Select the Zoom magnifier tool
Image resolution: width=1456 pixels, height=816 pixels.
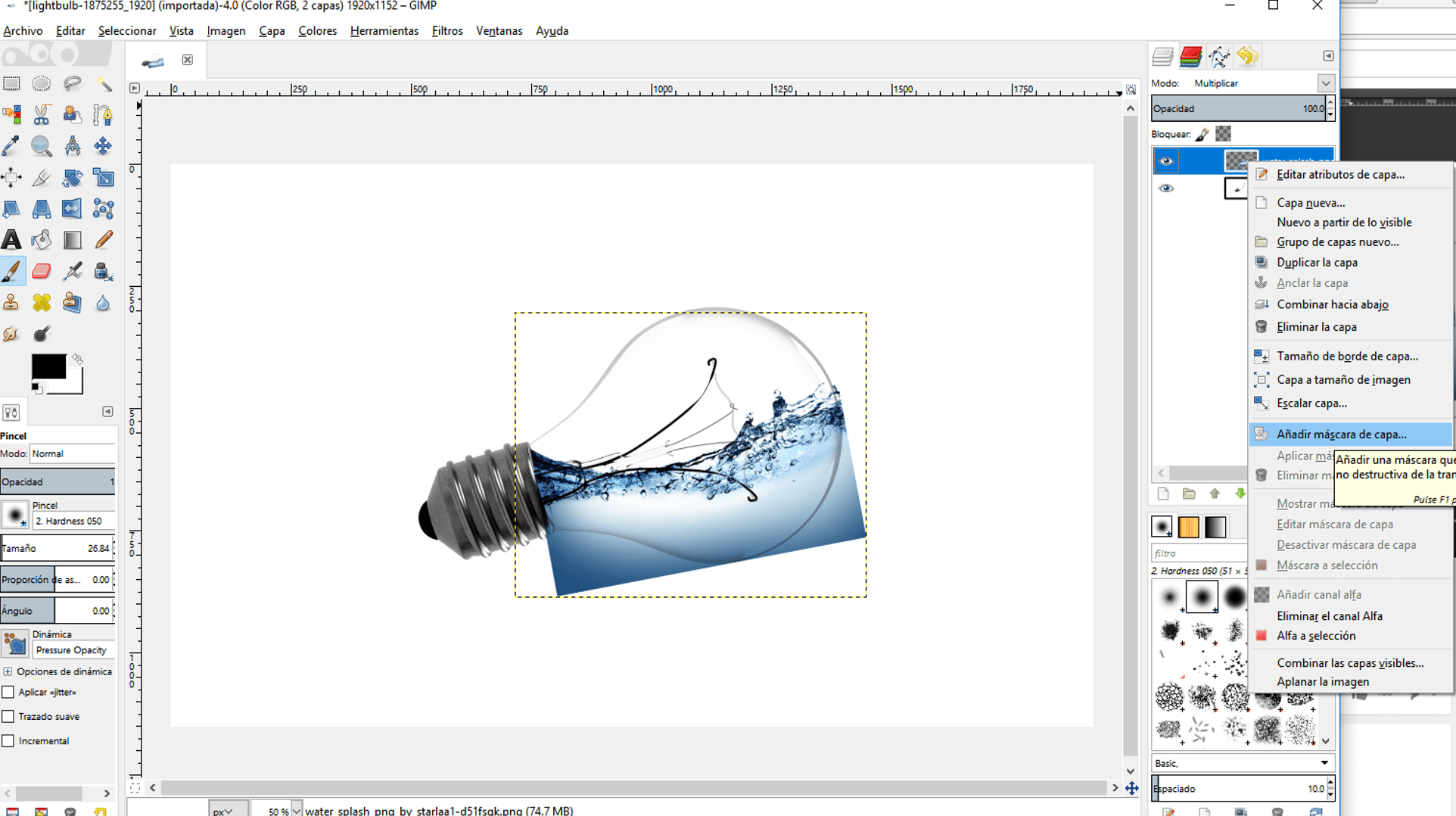point(42,145)
